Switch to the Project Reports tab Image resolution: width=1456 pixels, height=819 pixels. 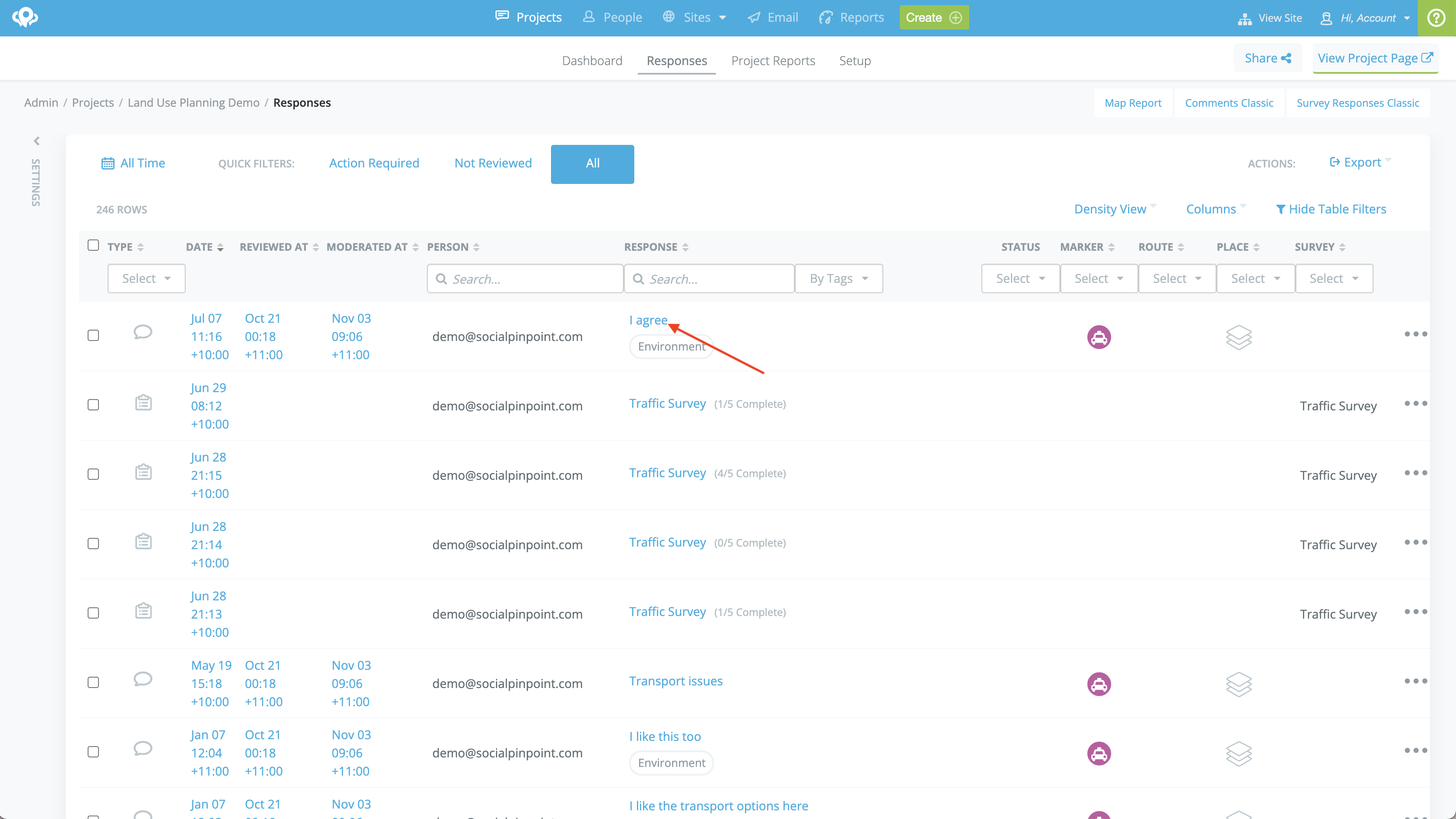[773, 60]
